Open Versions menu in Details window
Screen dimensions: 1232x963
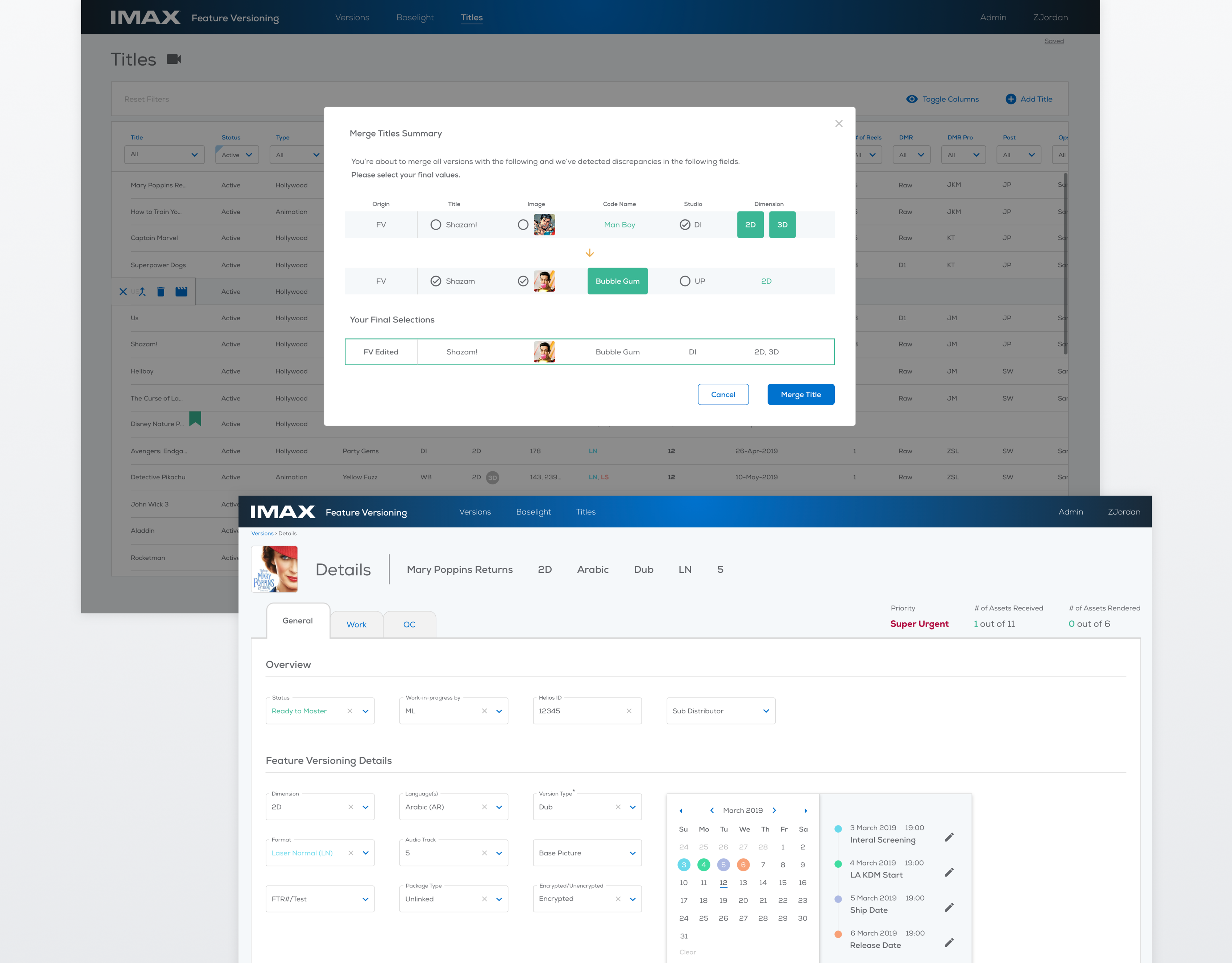[475, 512]
